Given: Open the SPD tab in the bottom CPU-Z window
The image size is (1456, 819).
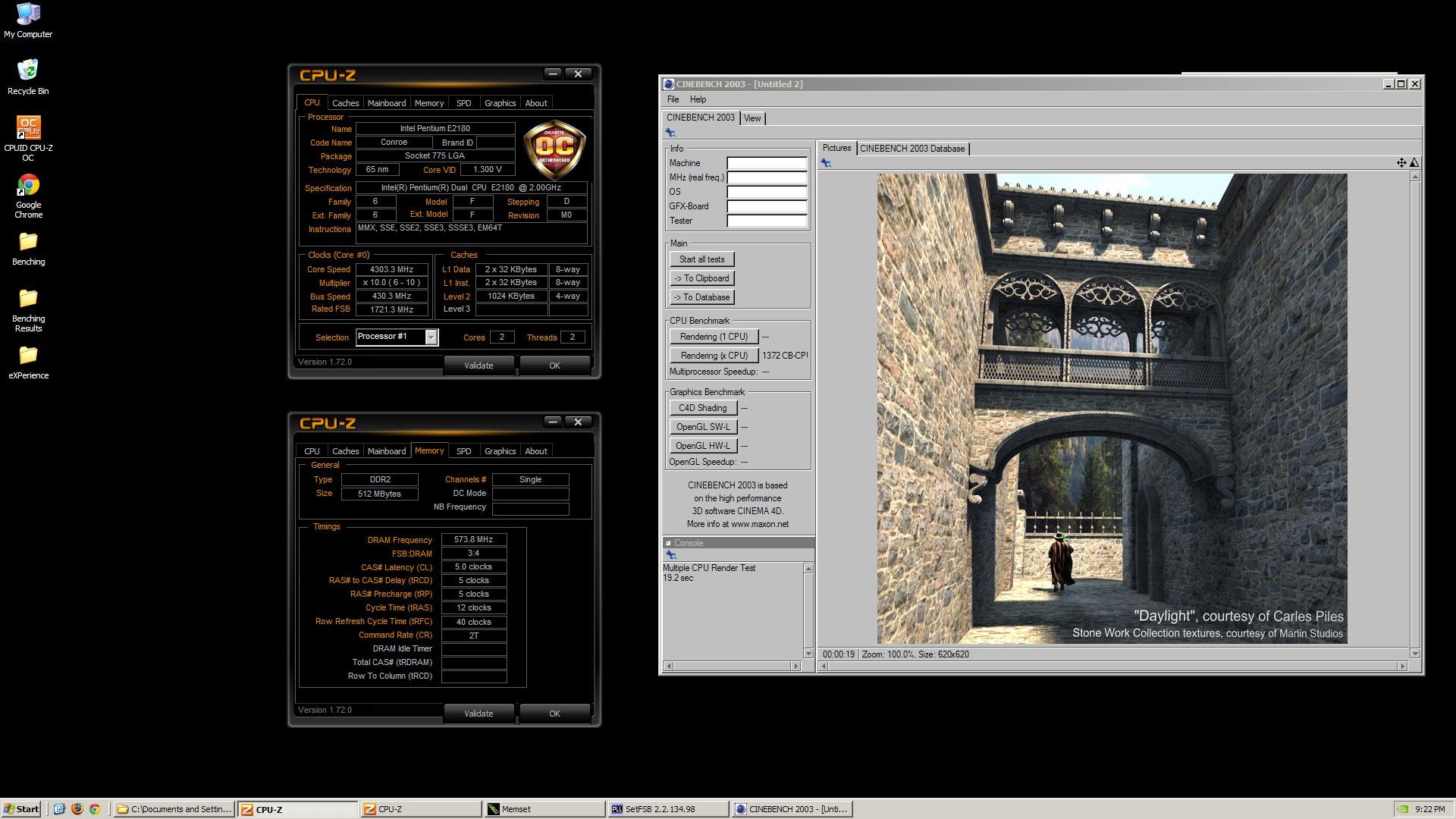Looking at the screenshot, I should [464, 451].
